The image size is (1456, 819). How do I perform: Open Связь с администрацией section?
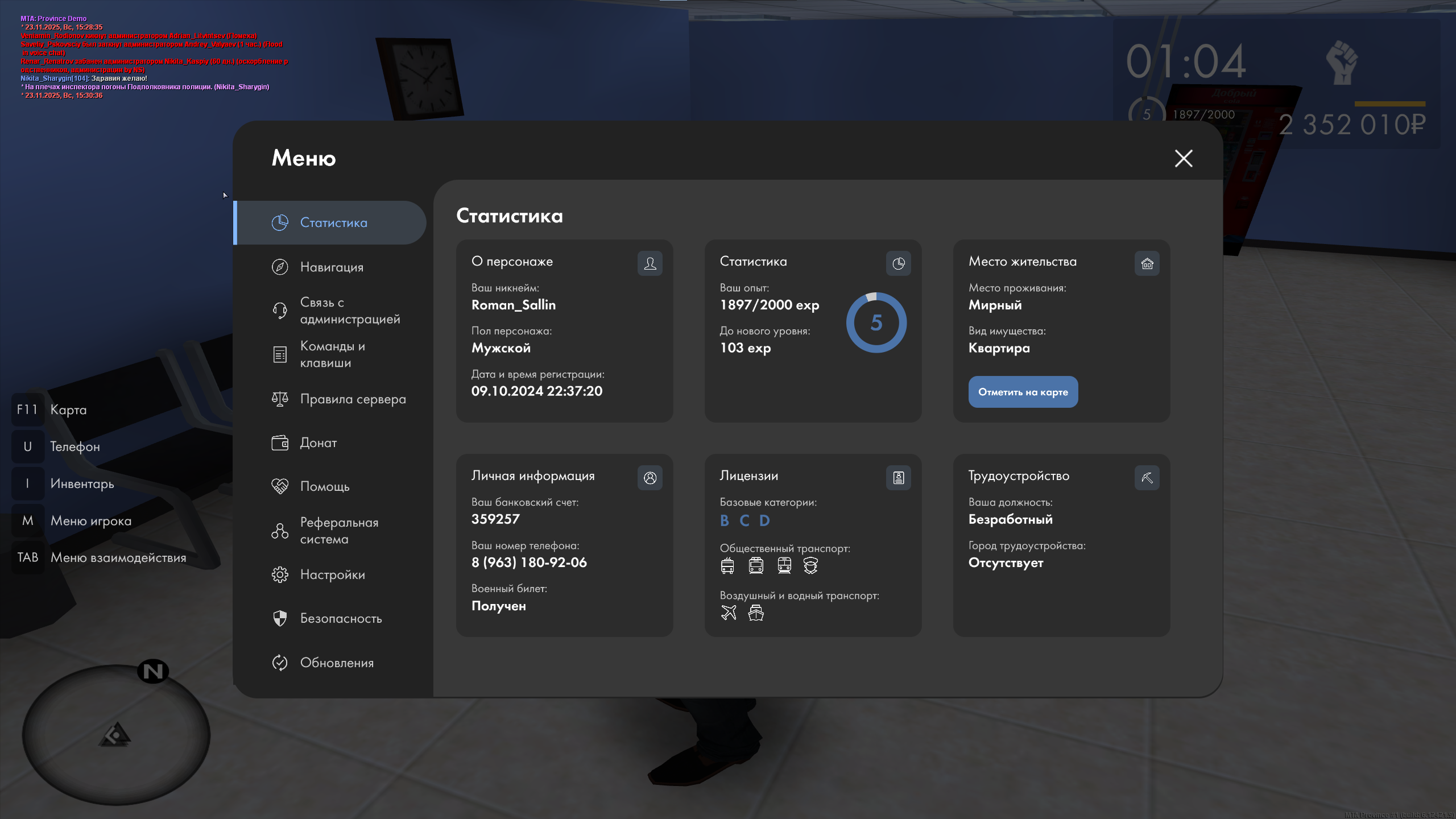click(349, 311)
